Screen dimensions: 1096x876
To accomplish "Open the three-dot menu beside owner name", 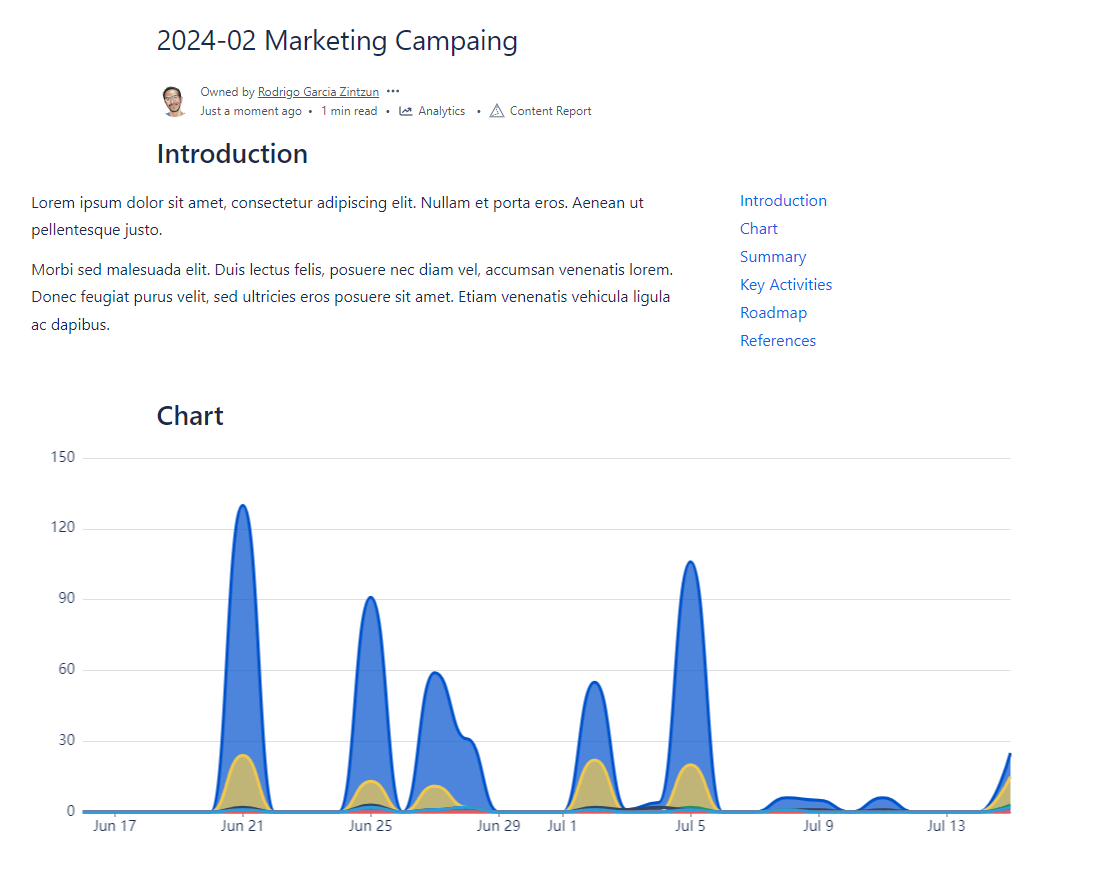I will tap(393, 91).
